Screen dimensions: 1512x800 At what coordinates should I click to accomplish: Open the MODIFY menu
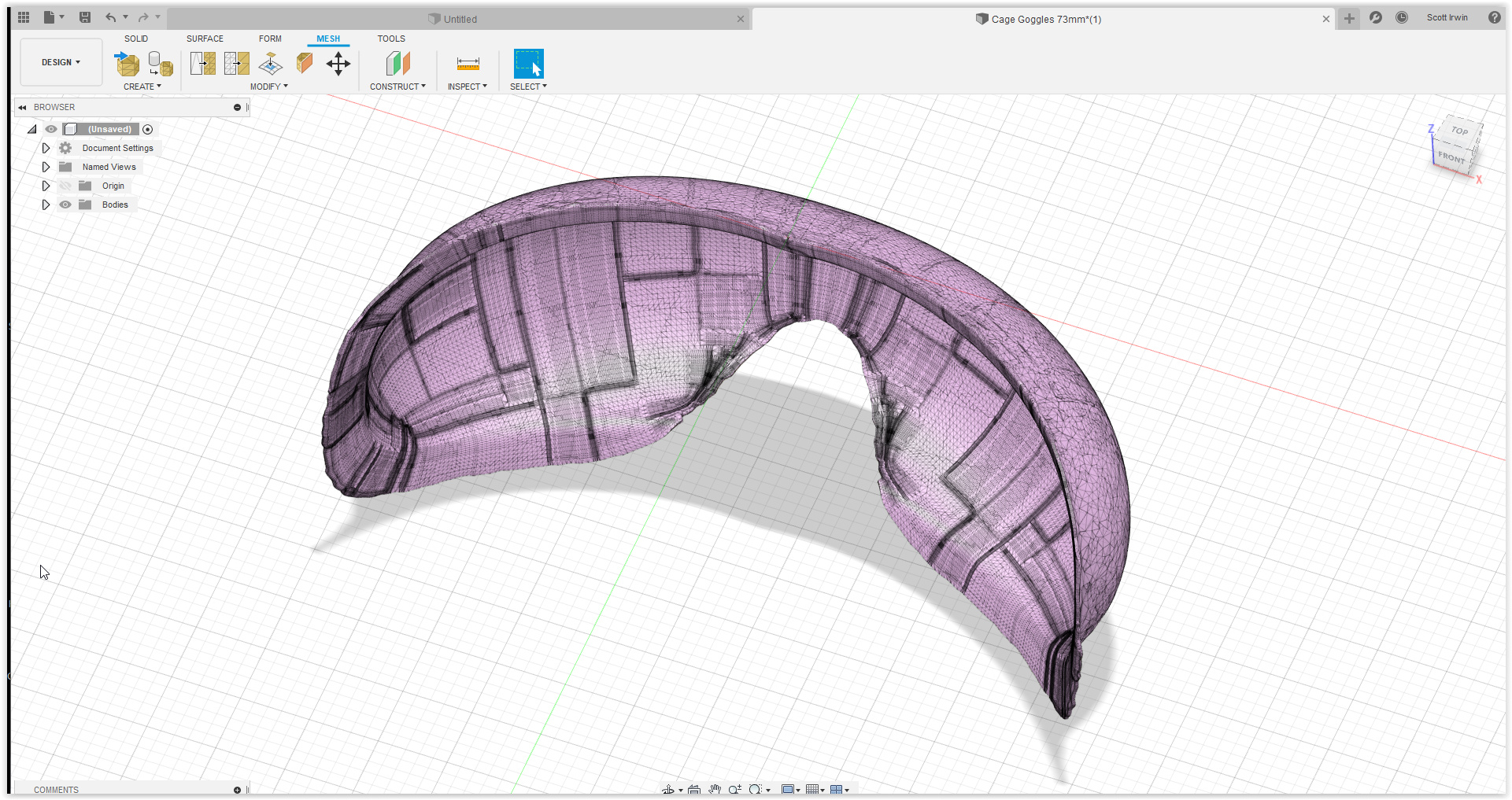[268, 87]
